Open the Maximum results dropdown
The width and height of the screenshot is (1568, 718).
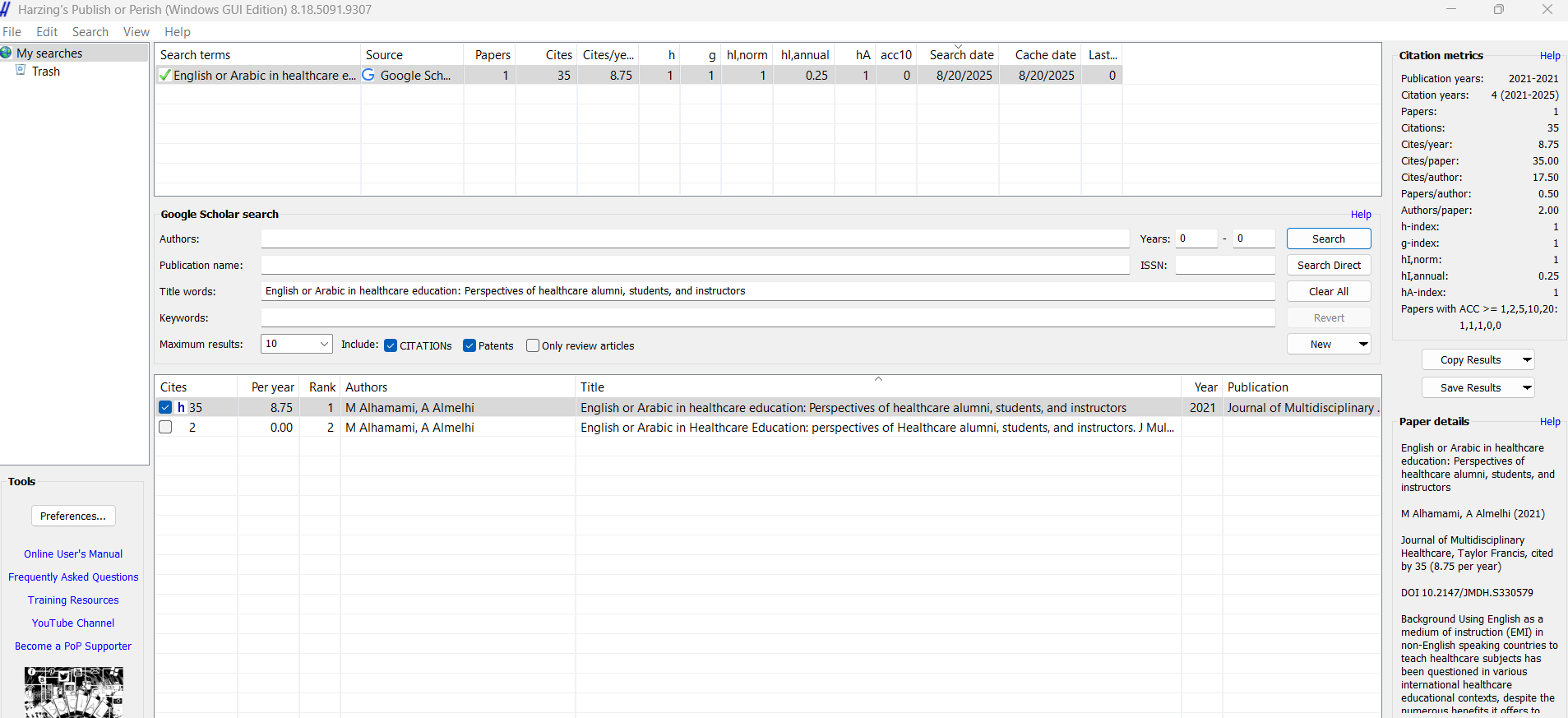click(x=324, y=344)
